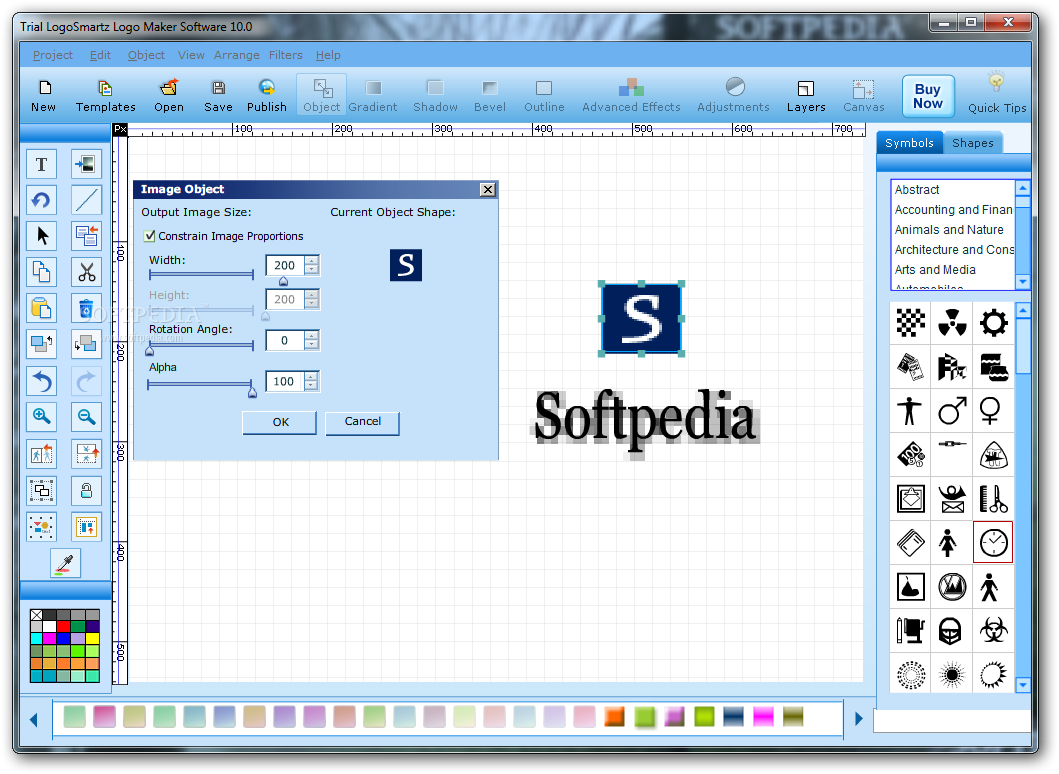1059x774 pixels.
Task: Click Cancel in Image Object dialog
Action: [x=363, y=422]
